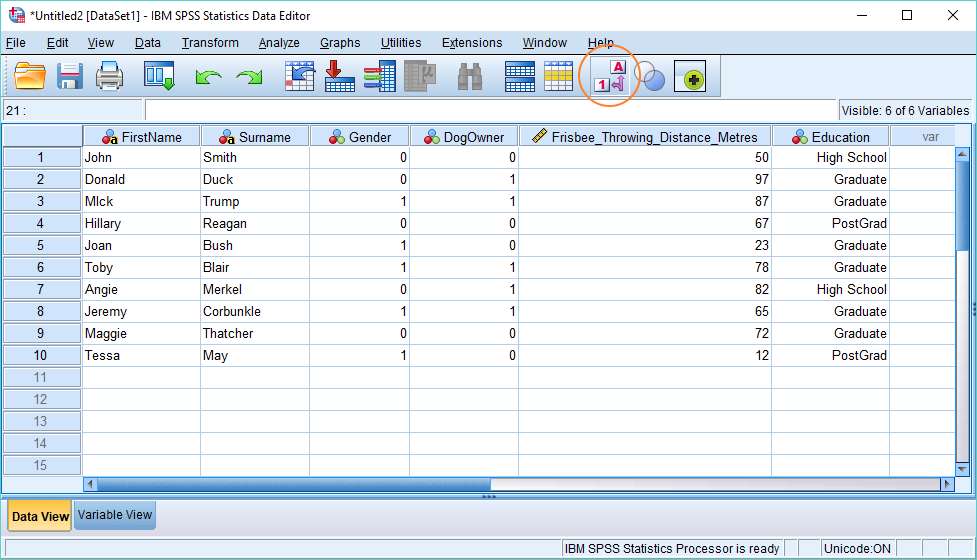Open the Data menu
Viewport: 977px width, 560px height.
click(x=148, y=43)
